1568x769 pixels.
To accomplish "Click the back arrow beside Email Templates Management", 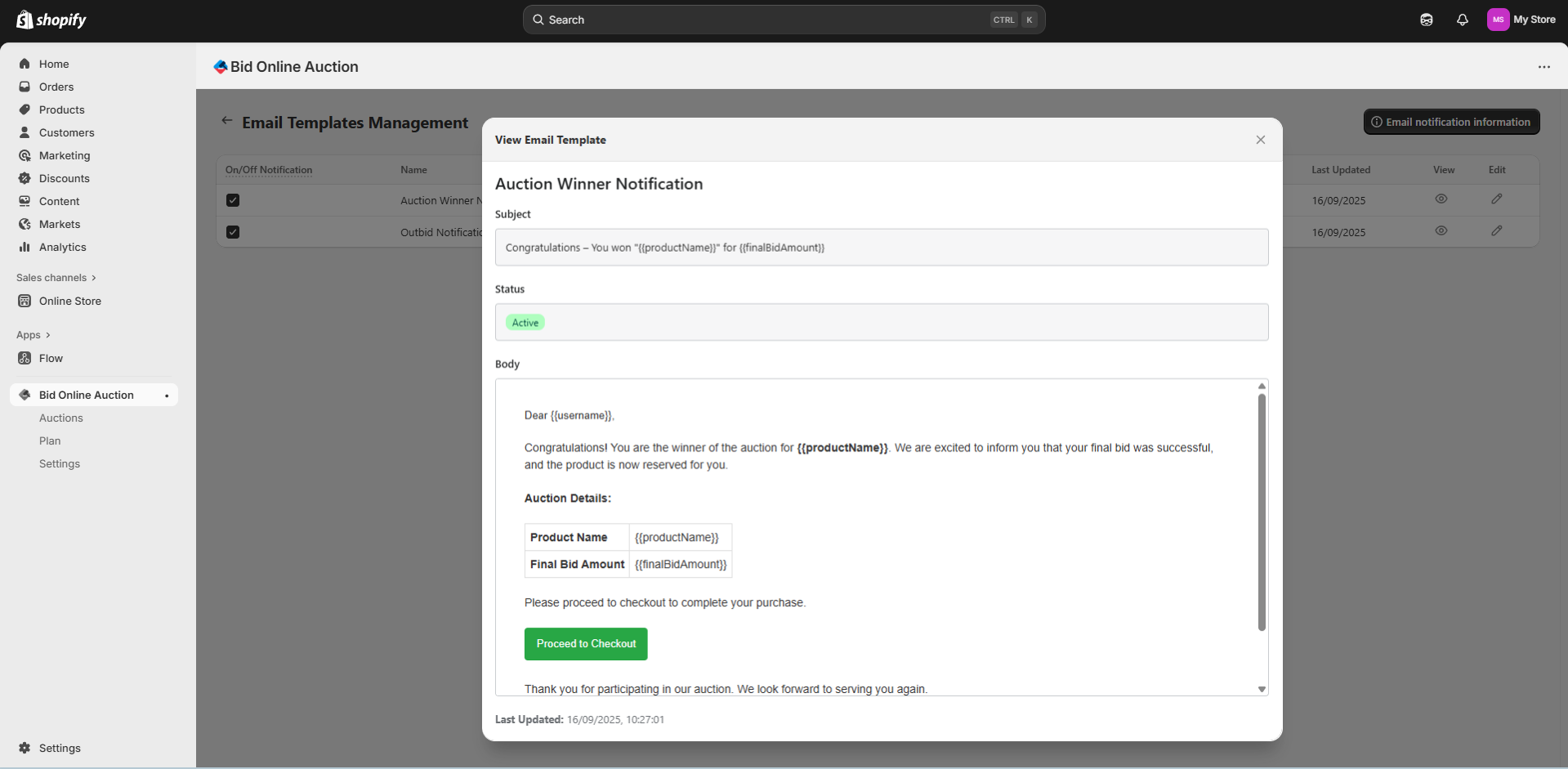I will coord(226,121).
